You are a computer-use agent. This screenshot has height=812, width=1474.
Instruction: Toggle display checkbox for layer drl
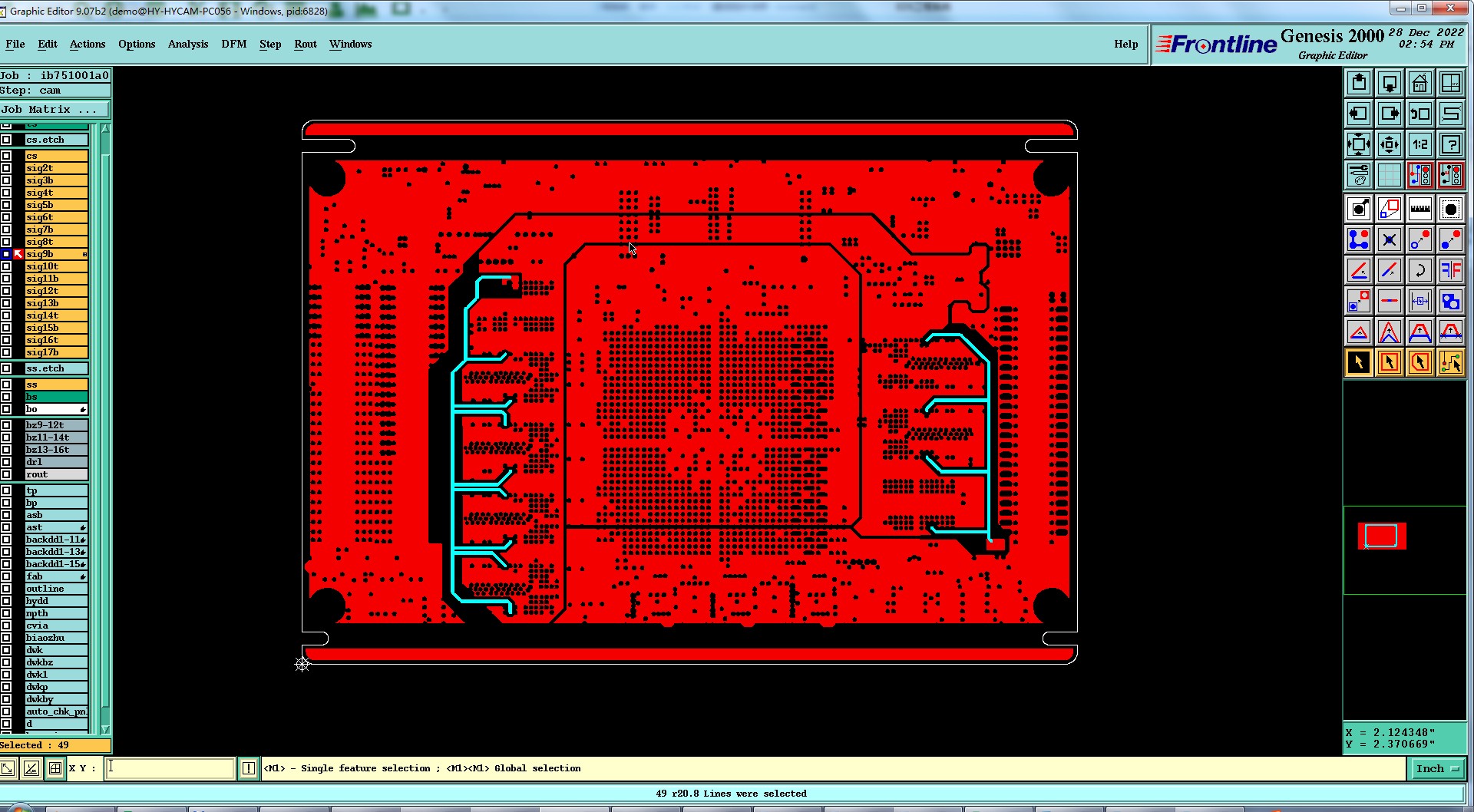6,462
